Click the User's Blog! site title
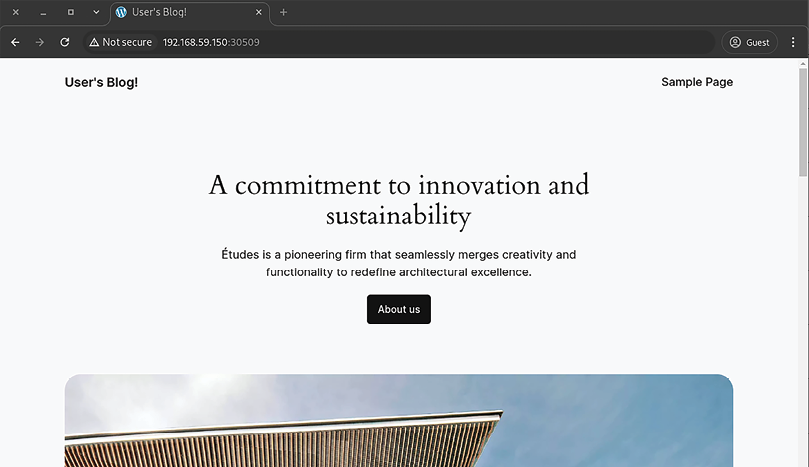 101,82
